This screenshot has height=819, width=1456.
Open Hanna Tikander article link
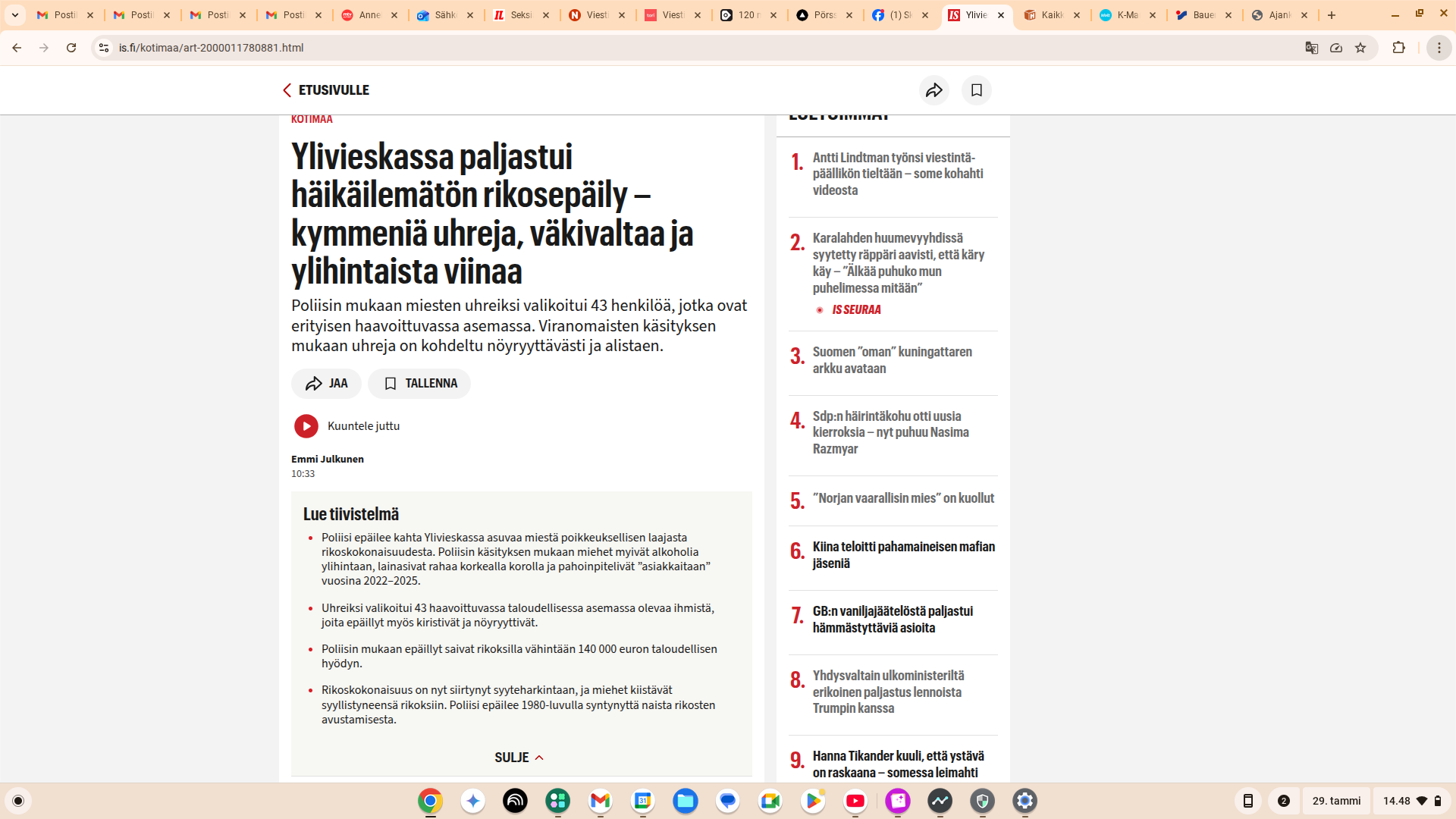(x=899, y=764)
